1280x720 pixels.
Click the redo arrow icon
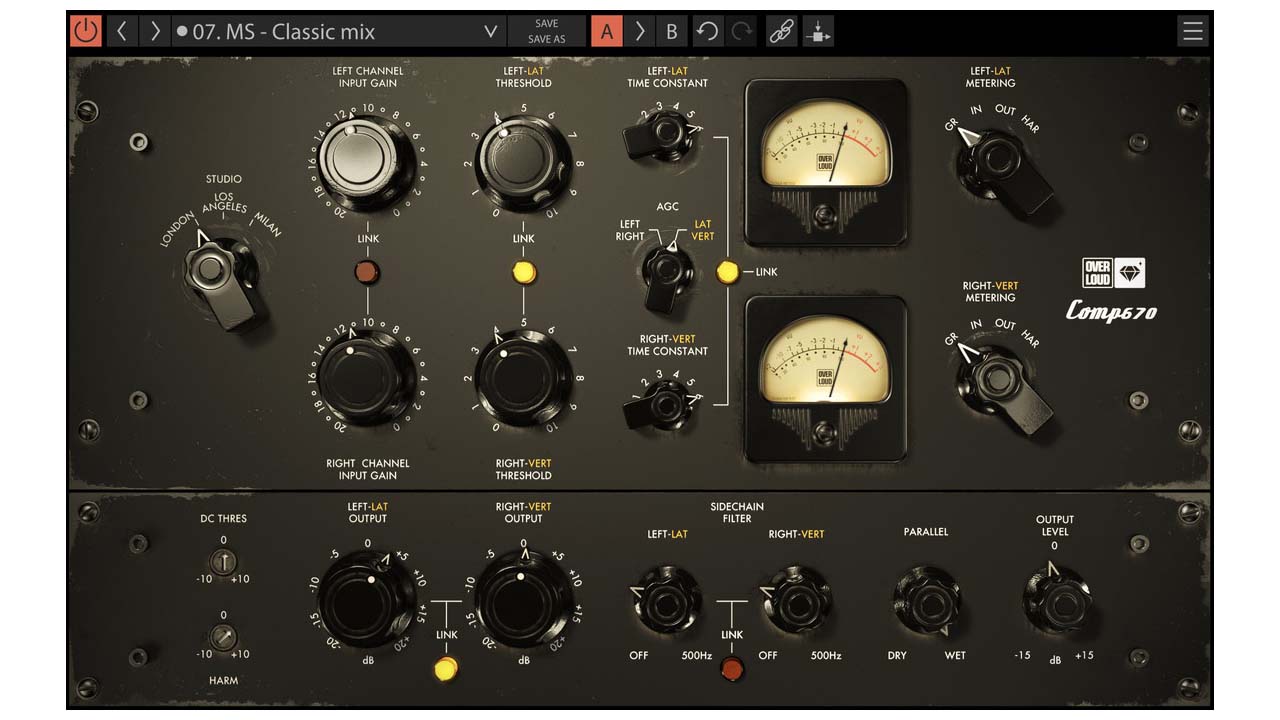coord(741,31)
